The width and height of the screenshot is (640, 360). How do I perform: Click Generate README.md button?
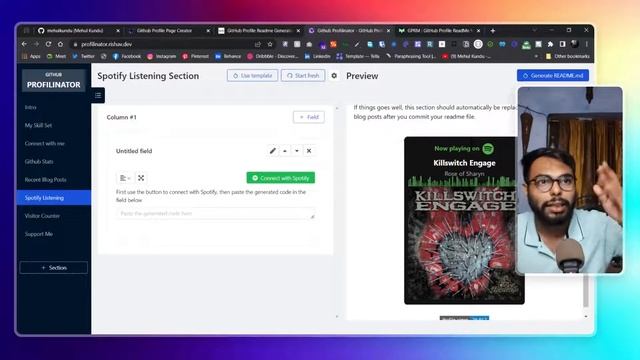[553, 76]
